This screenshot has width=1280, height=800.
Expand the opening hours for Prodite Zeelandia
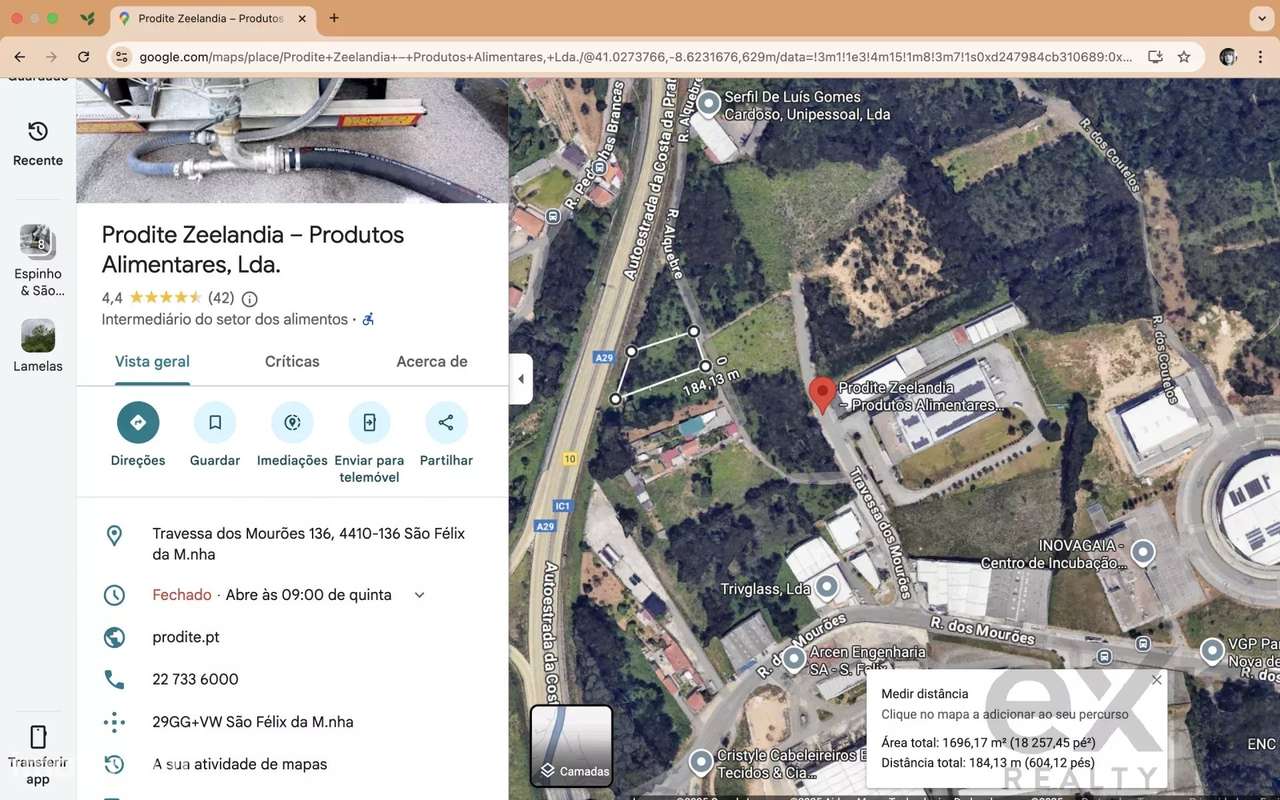pyautogui.click(x=418, y=594)
